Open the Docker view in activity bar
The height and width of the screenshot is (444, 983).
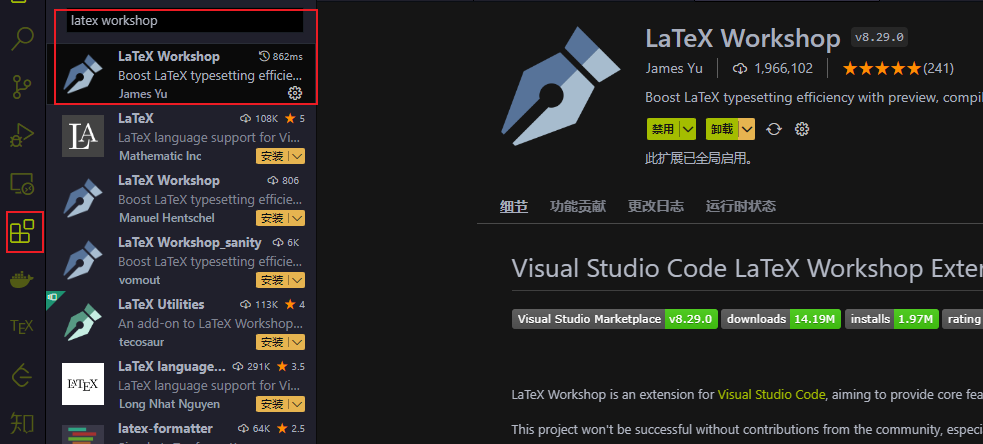[22, 280]
